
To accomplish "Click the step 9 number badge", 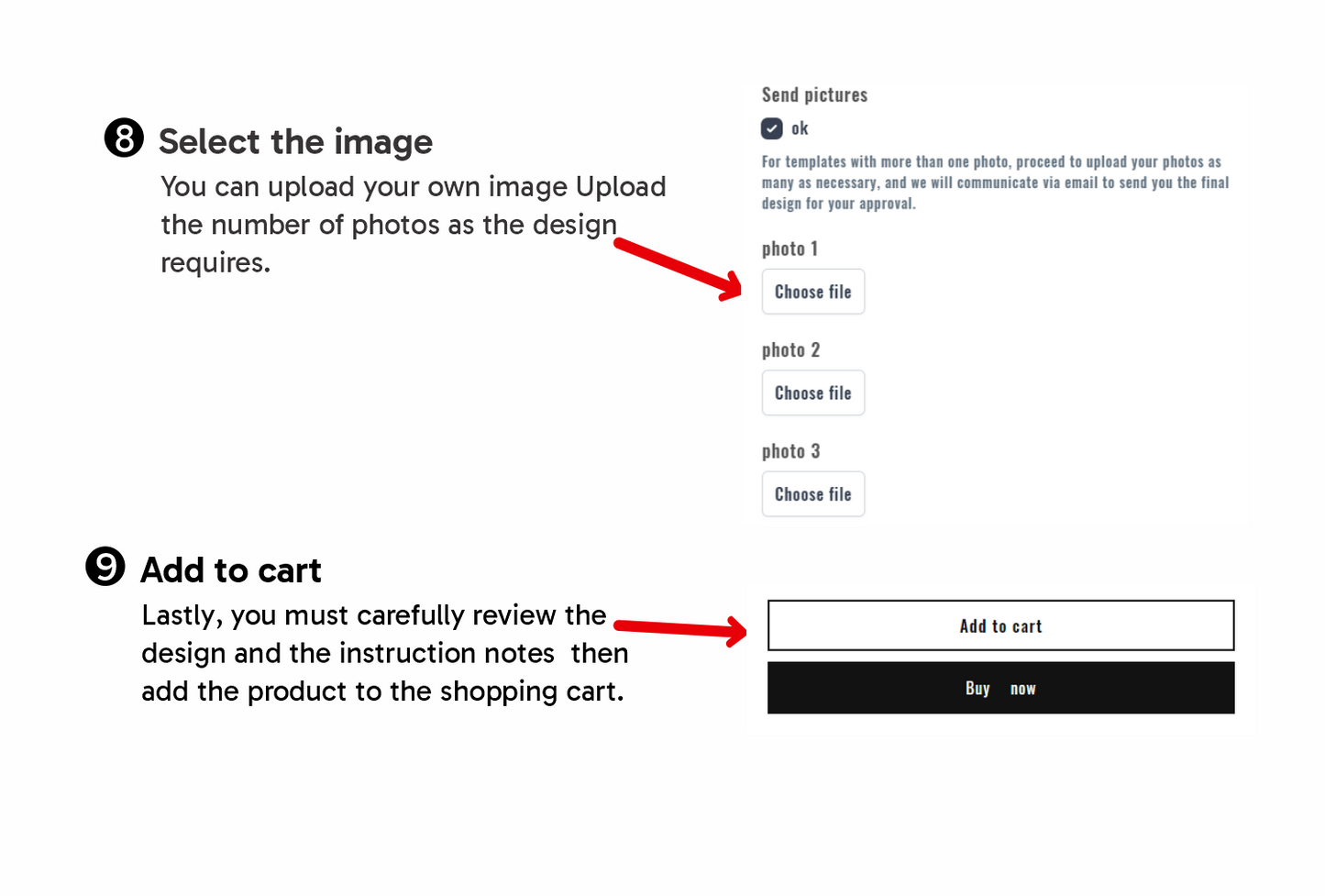I will [105, 566].
